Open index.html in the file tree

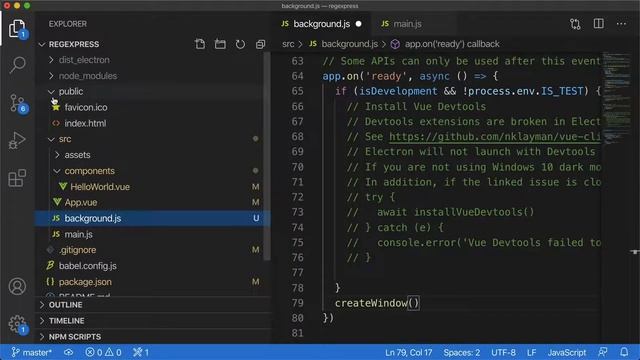point(85,123)
